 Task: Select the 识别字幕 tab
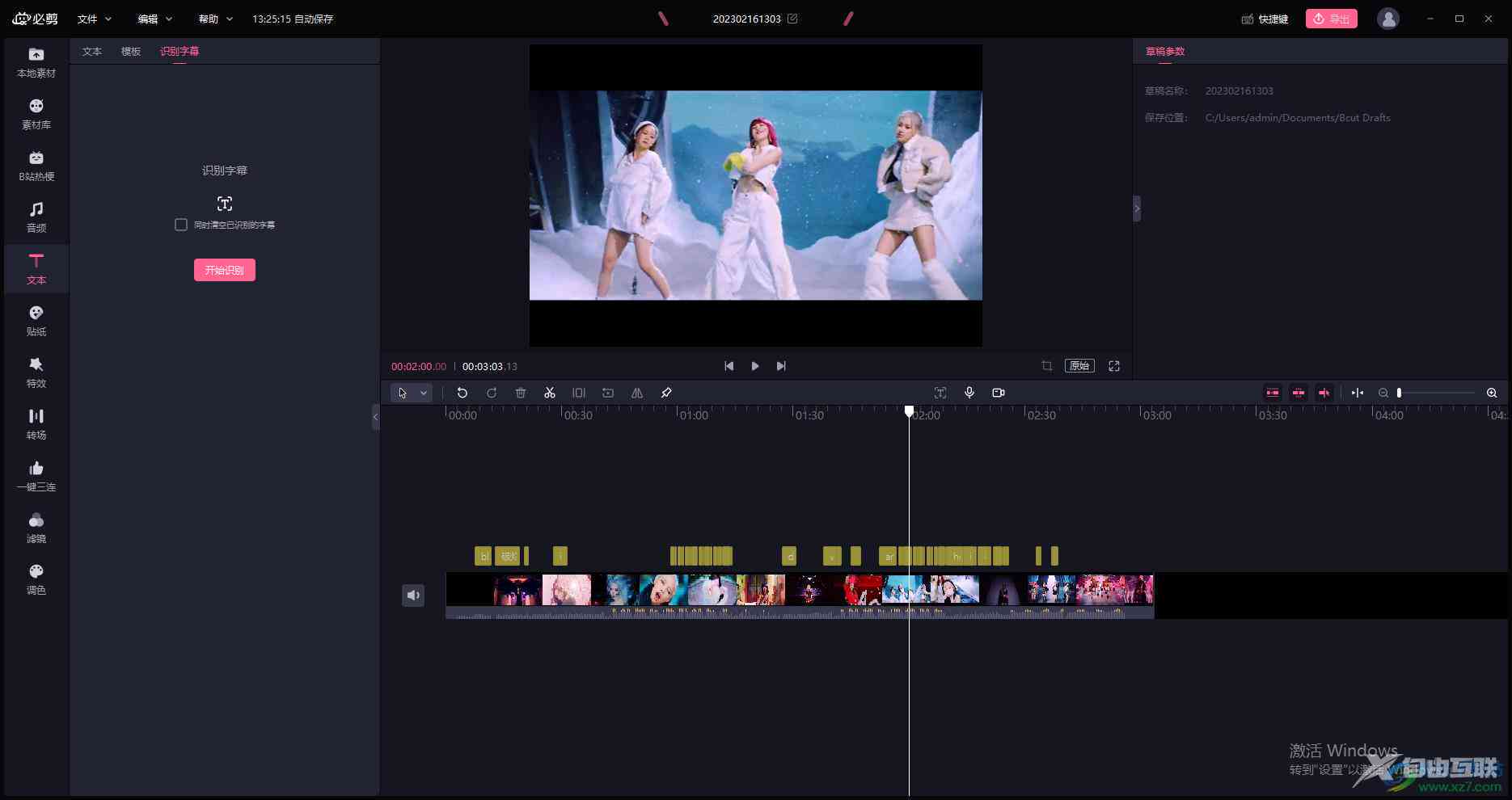point(179,51)
